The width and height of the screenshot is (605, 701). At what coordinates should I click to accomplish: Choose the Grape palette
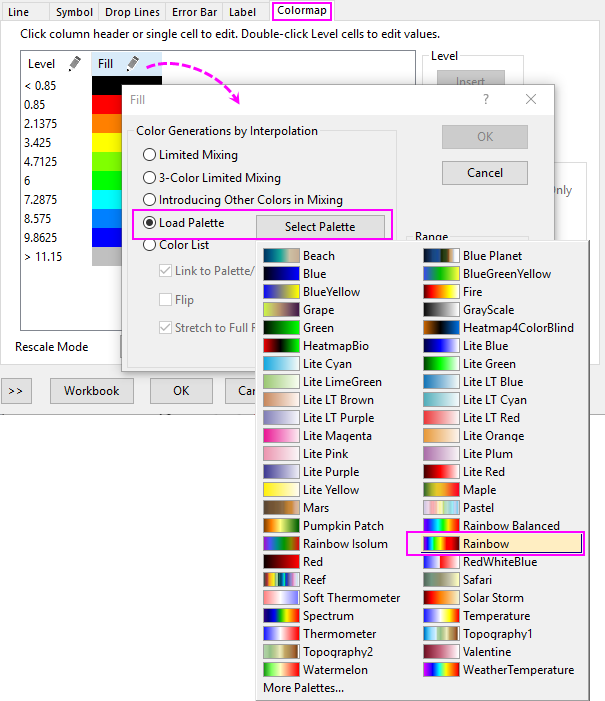tap(299, 310)
